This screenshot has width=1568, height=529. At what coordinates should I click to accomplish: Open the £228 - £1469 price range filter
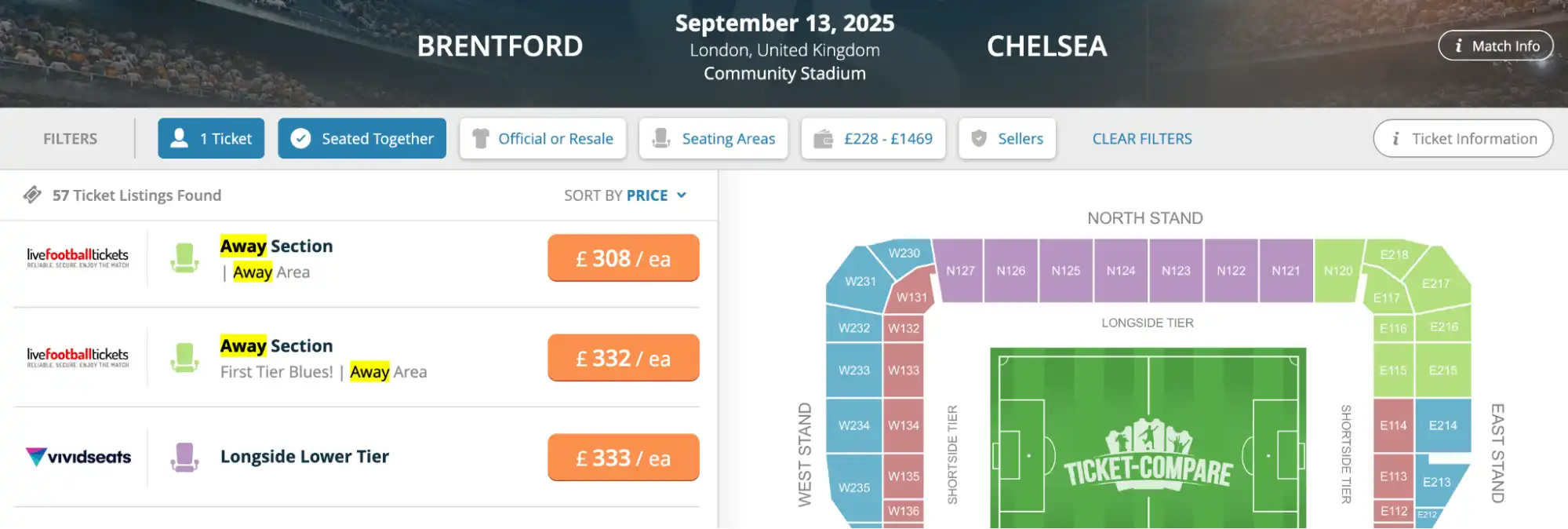point(872,138)
